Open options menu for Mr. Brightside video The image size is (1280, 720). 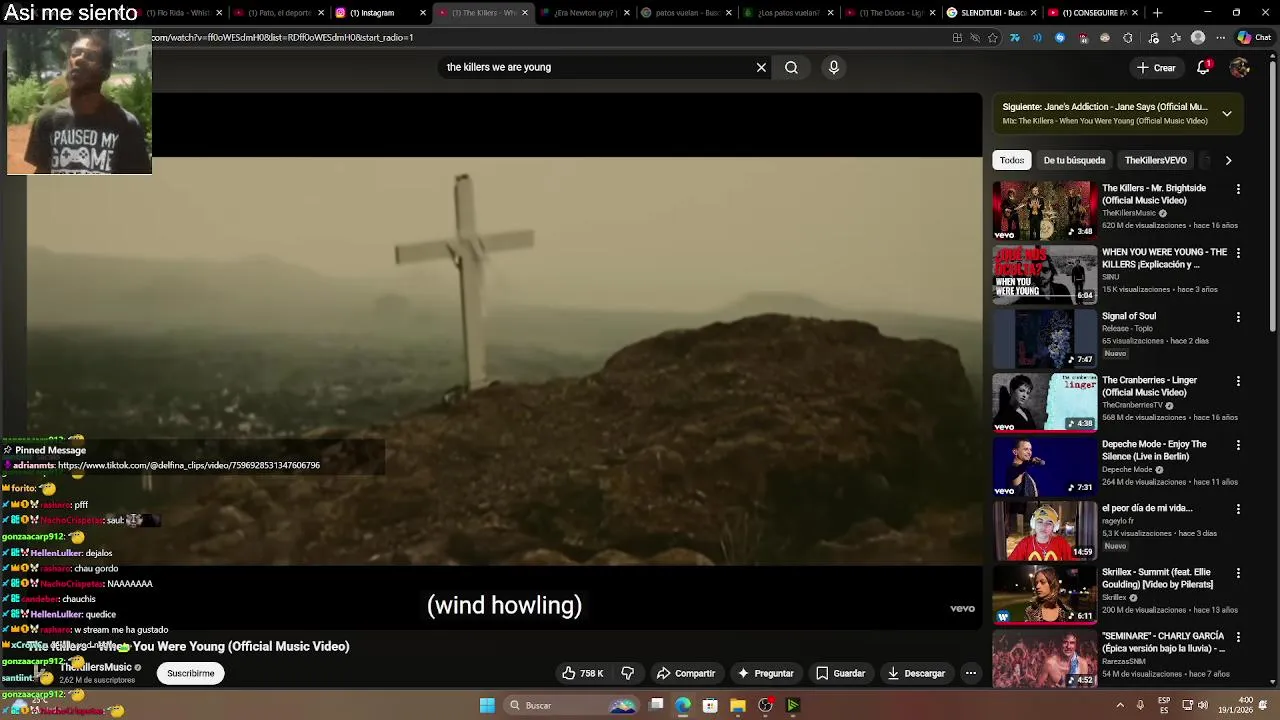coord(1238,189)
